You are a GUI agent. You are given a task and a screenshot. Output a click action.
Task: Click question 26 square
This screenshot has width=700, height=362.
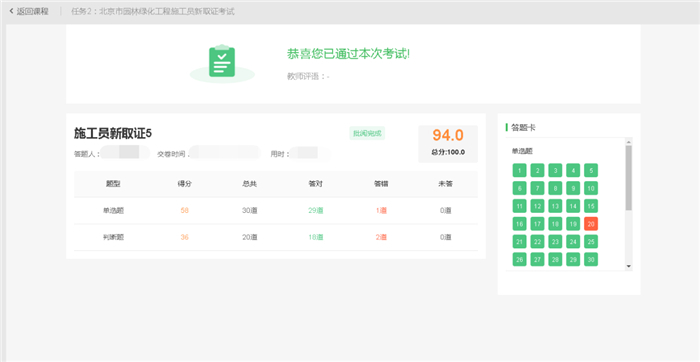click(520, 259)
